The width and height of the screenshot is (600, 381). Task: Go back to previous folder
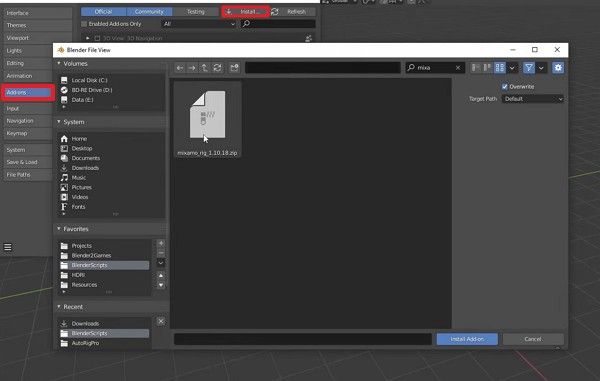tap(180, 68)
